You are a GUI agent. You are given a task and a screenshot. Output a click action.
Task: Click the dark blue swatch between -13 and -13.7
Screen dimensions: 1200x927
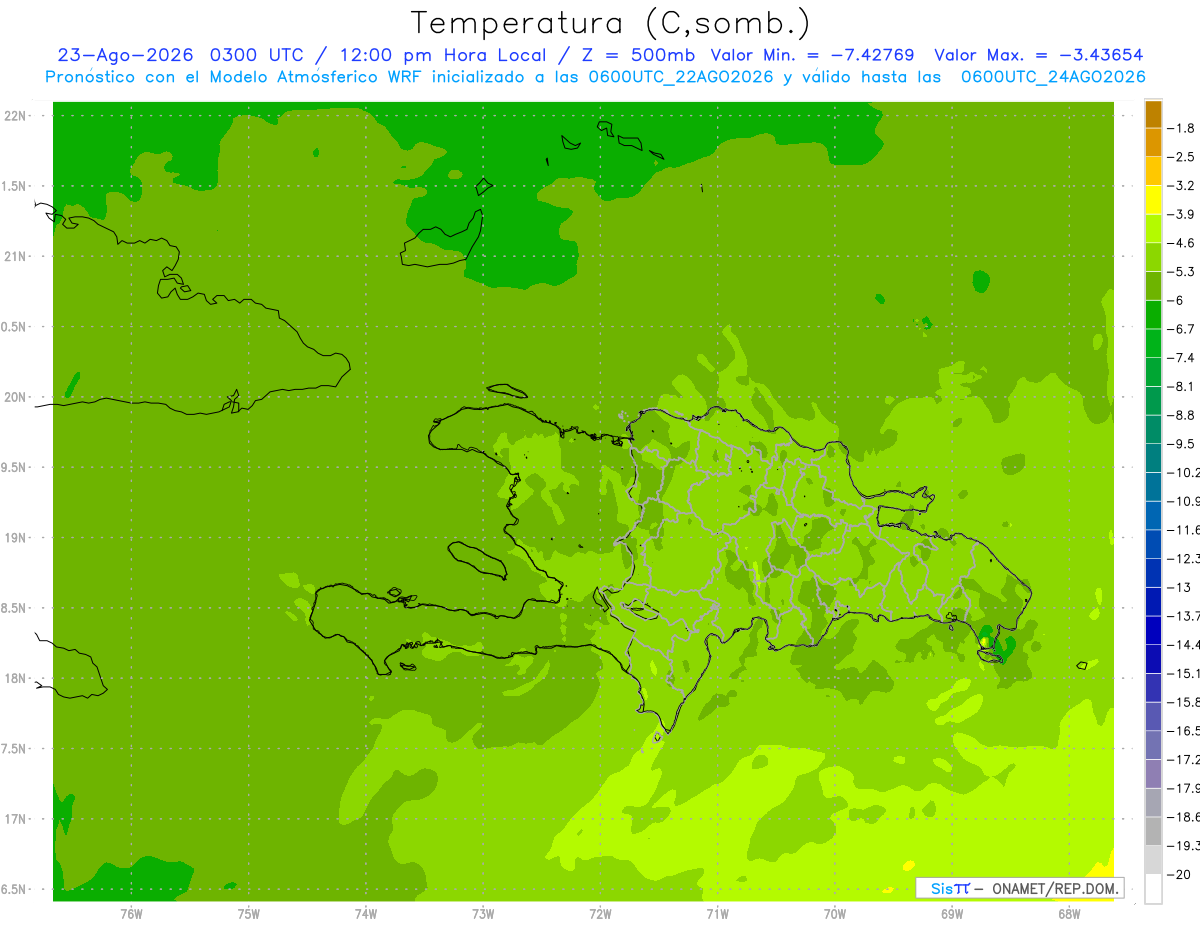(x=1153, y=602)
